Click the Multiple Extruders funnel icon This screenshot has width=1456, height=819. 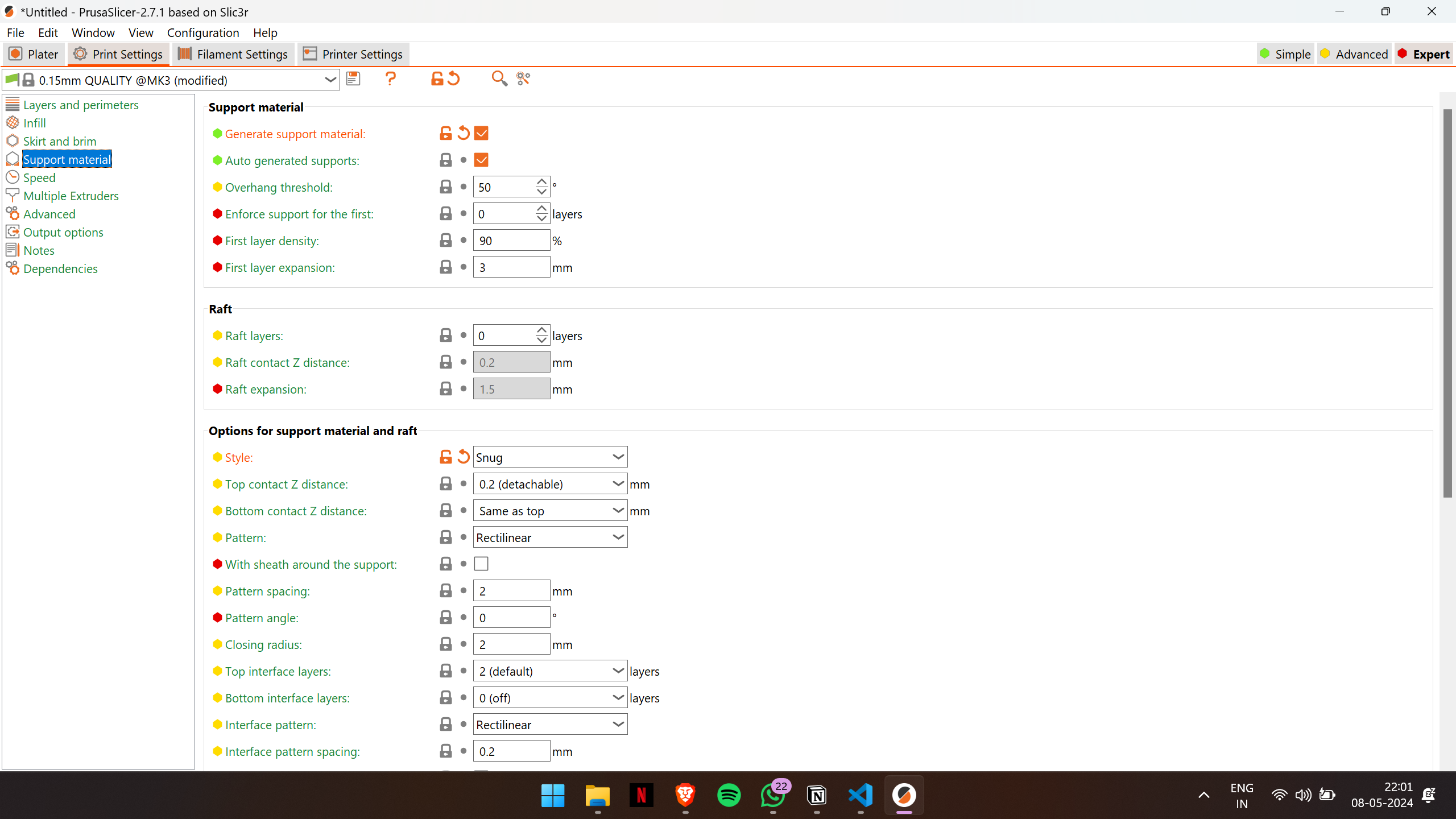(x=13, y=195)
